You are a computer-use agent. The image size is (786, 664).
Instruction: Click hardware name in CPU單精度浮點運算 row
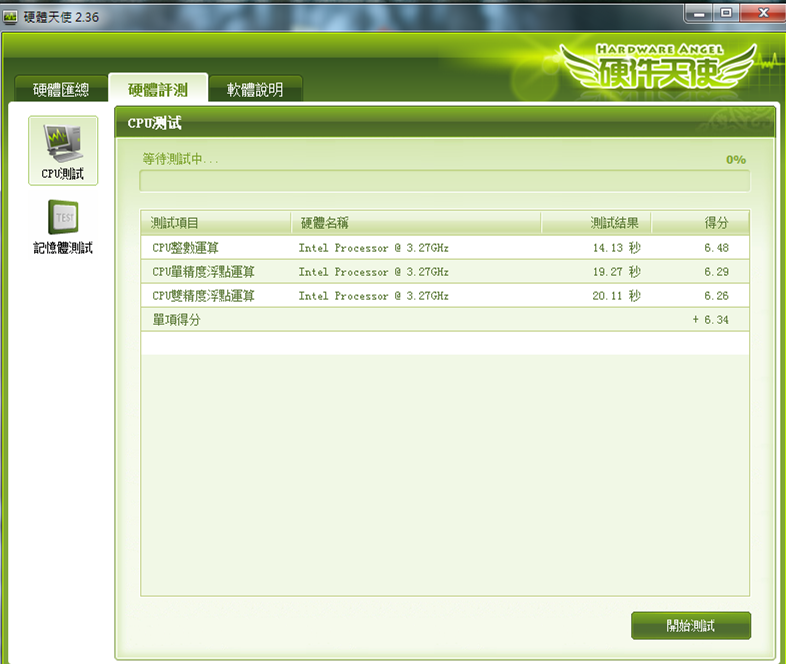click(373, 272)
